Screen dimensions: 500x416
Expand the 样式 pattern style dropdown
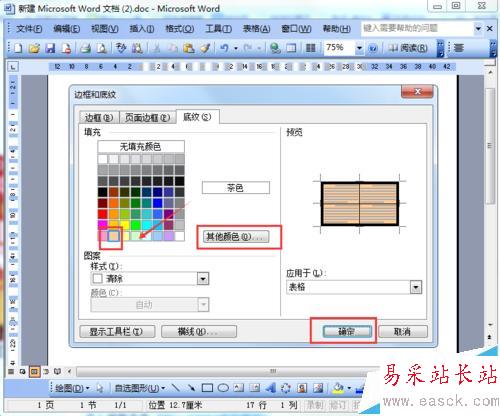click(203, 278)
